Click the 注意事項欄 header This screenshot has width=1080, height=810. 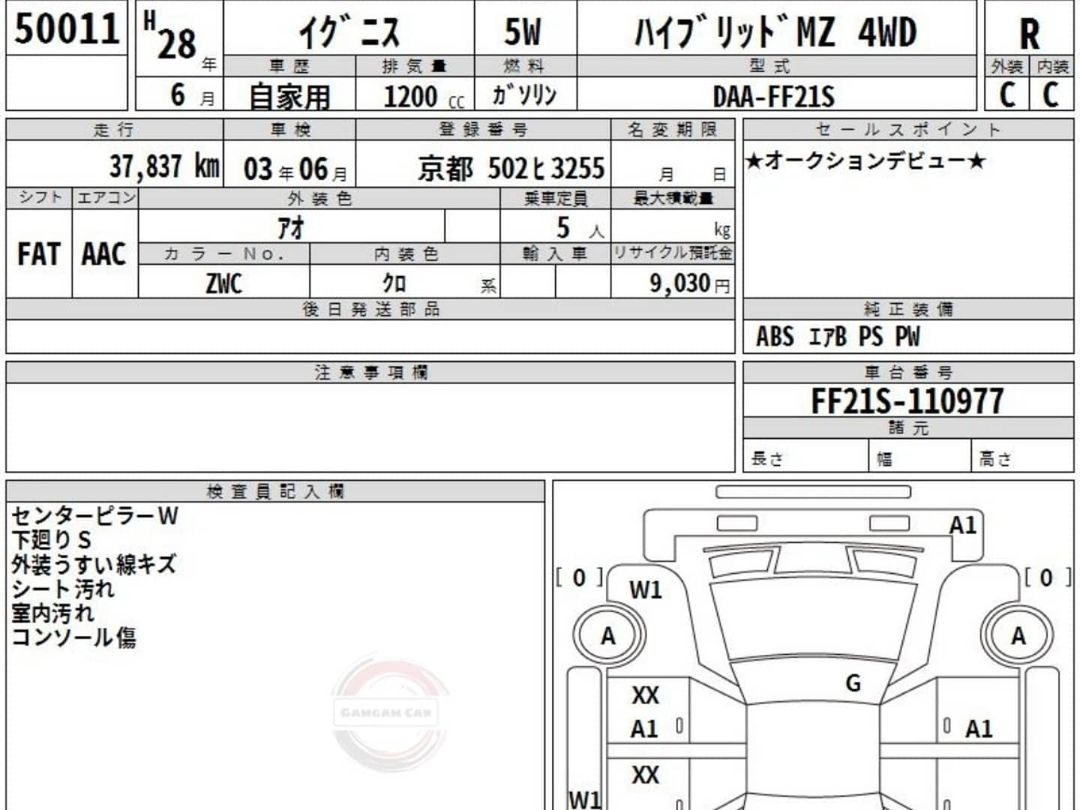tap(371, 373)
